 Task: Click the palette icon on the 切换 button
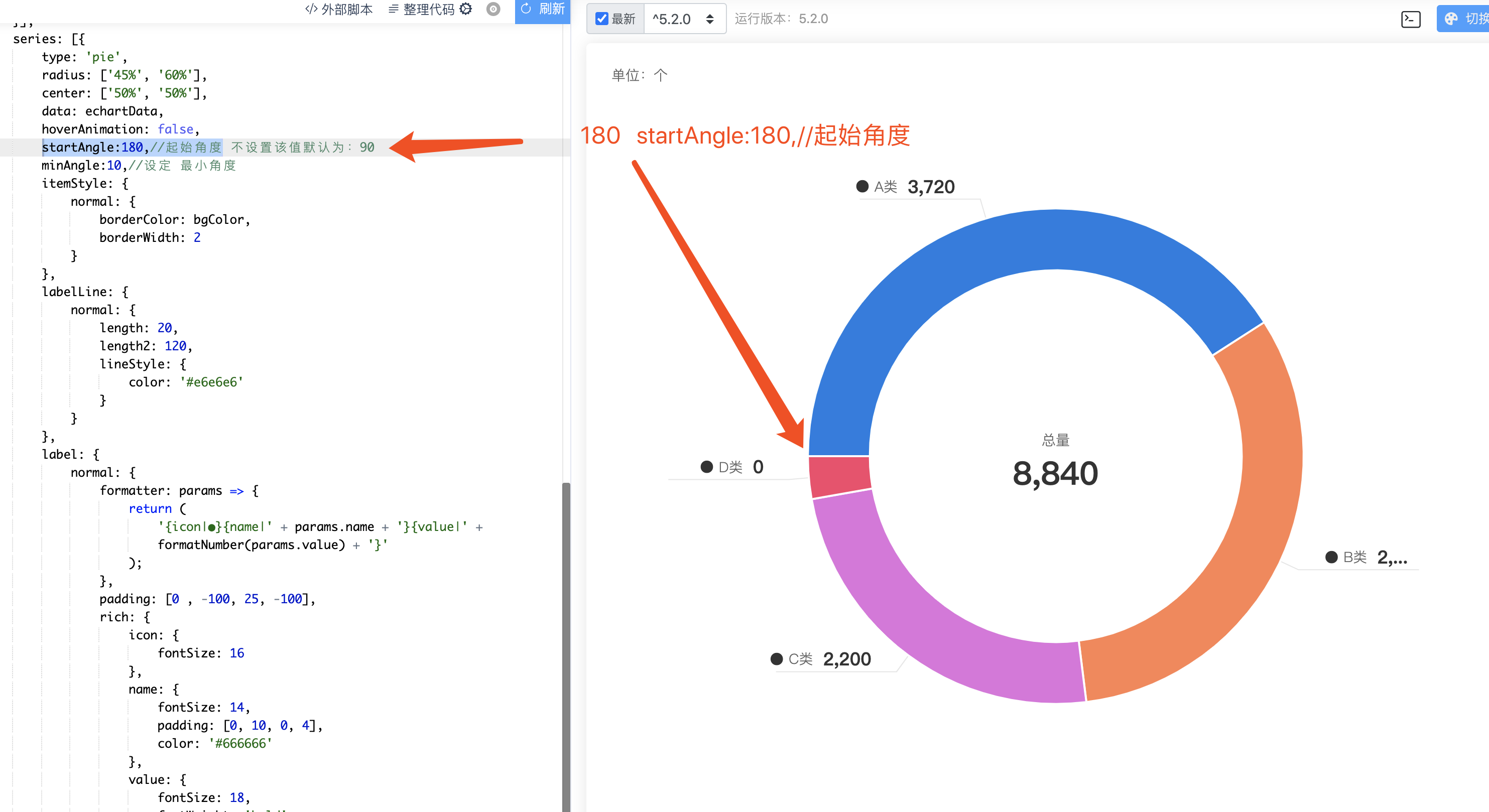[x=1451, y=18]
